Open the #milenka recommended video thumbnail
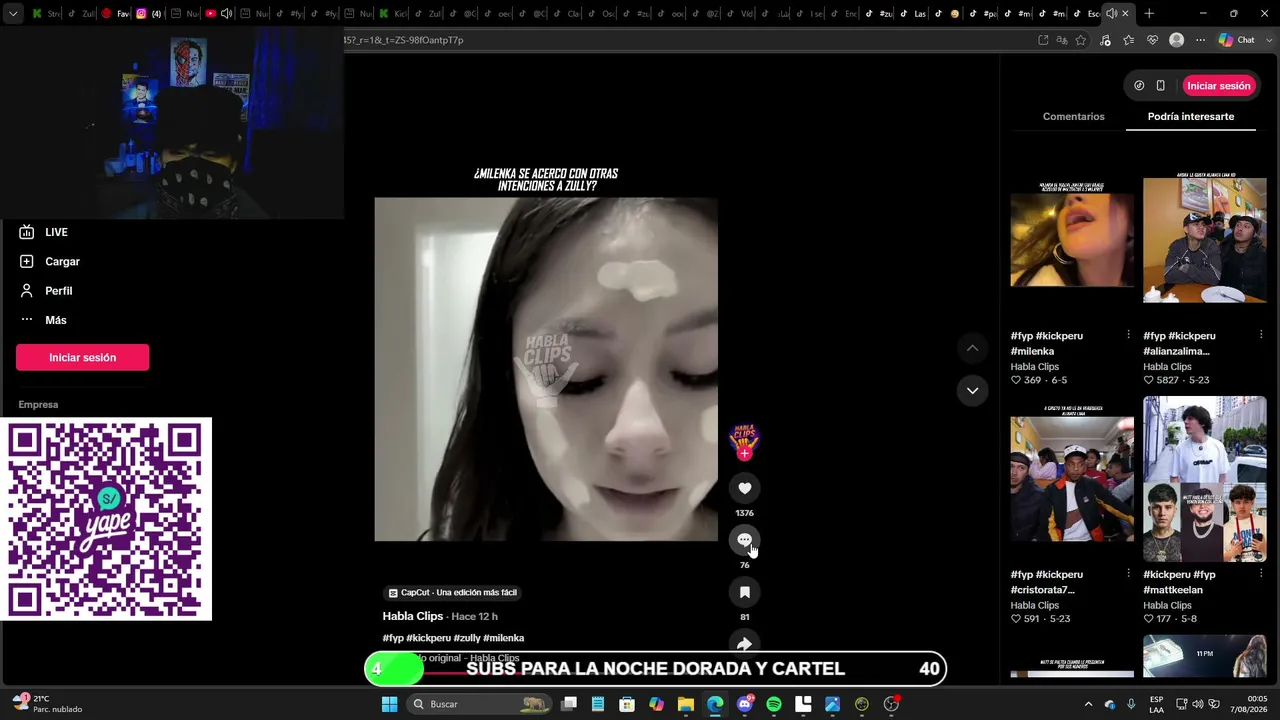 [x=1072, y=239]
